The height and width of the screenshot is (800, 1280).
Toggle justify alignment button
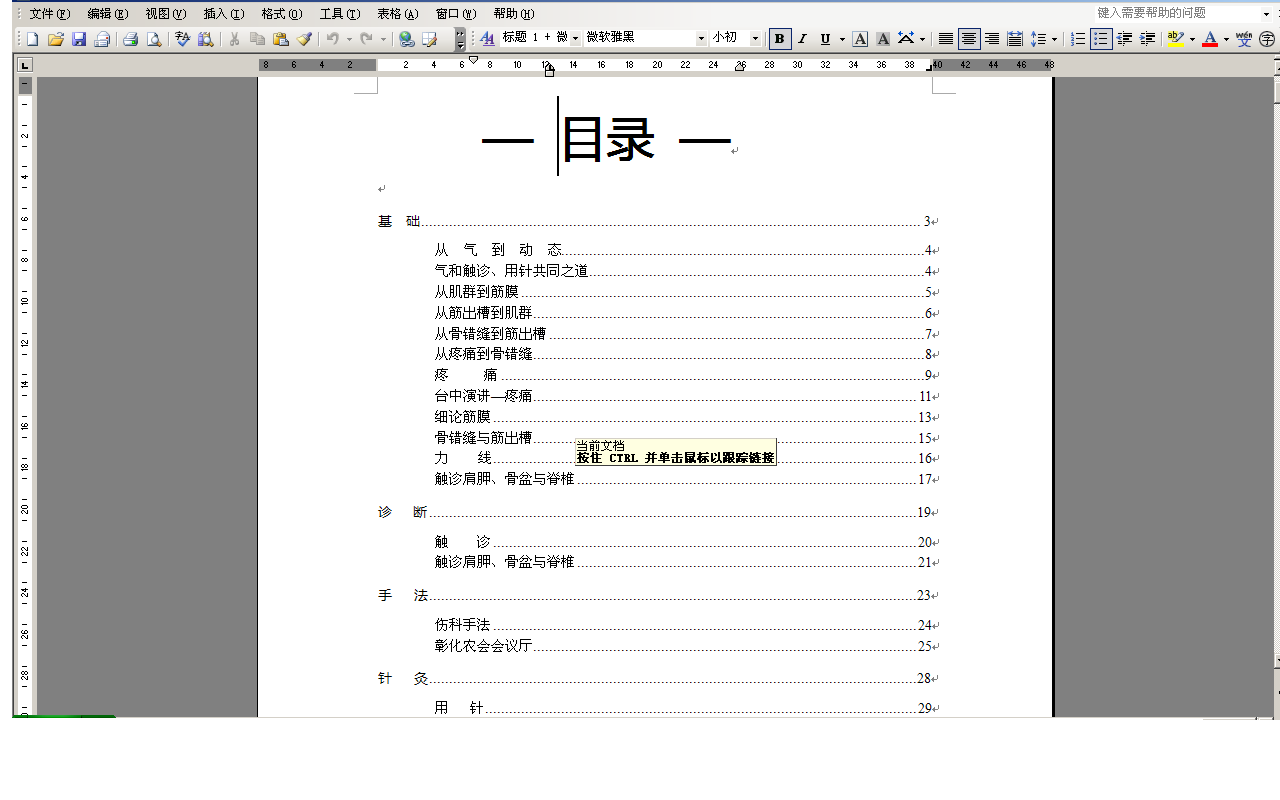tap(946, 39)
